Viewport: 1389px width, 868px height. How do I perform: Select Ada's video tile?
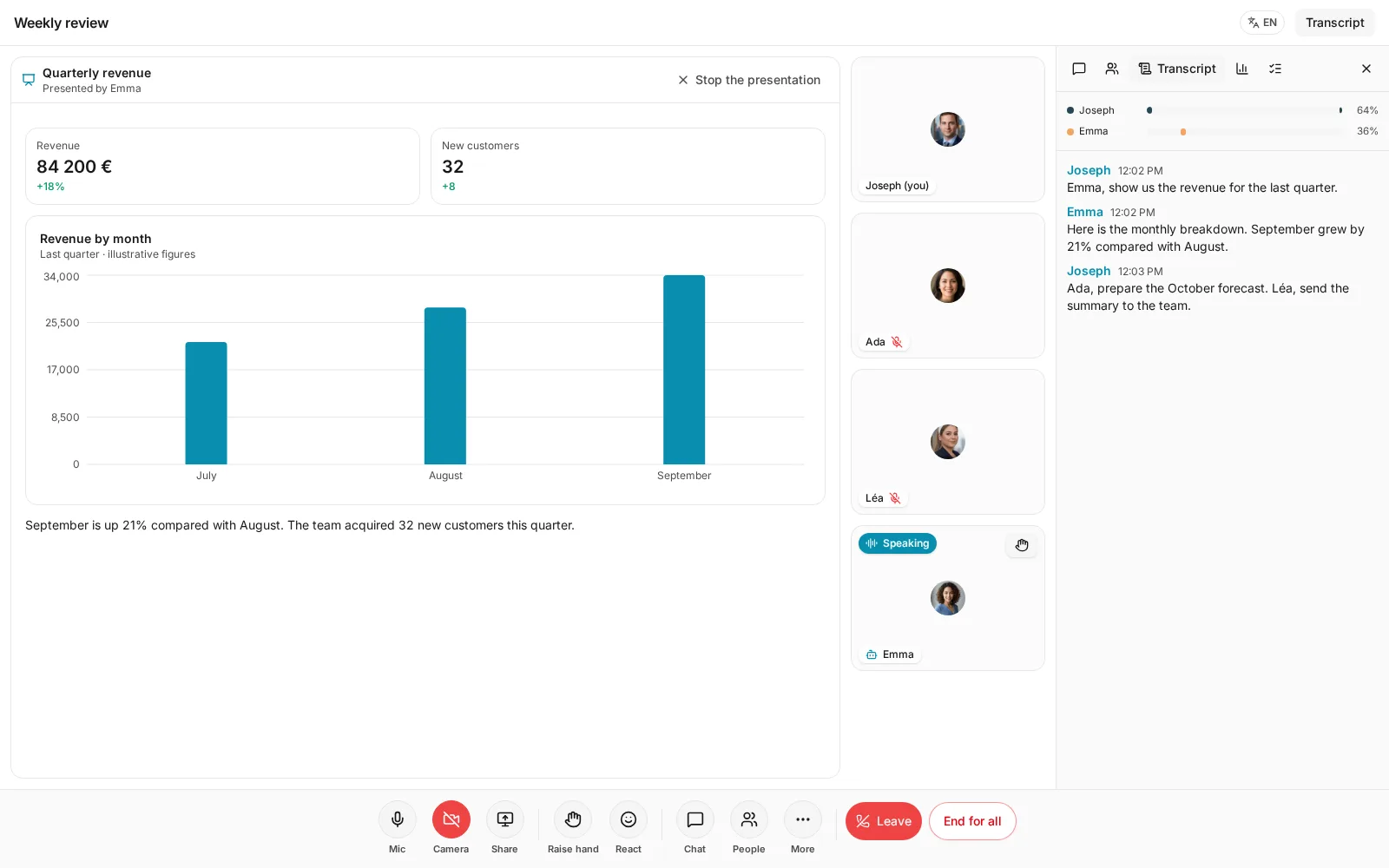click(x=948, y=286)
